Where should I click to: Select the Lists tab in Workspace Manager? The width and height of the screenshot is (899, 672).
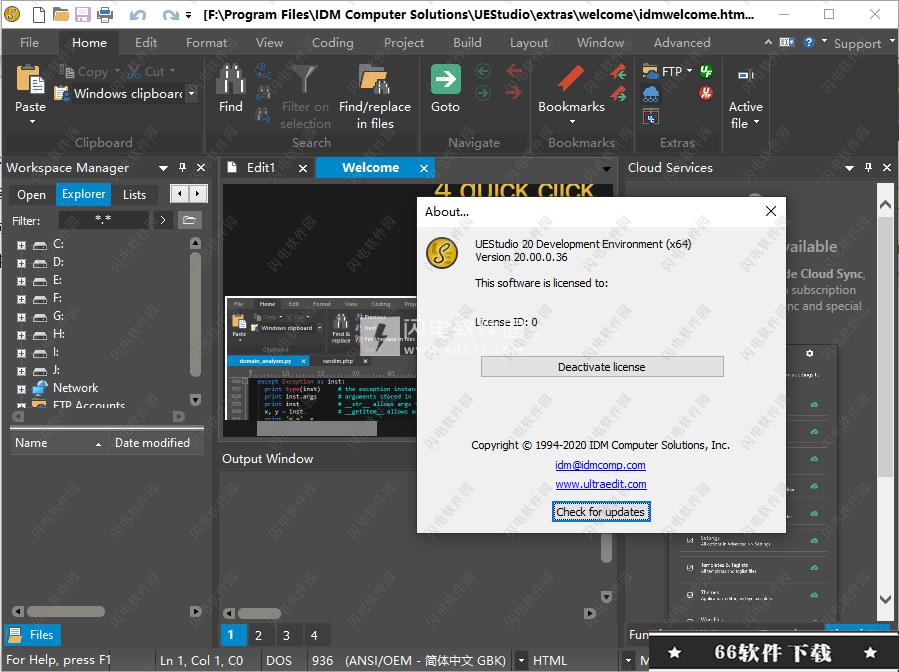tap(134, 195)
